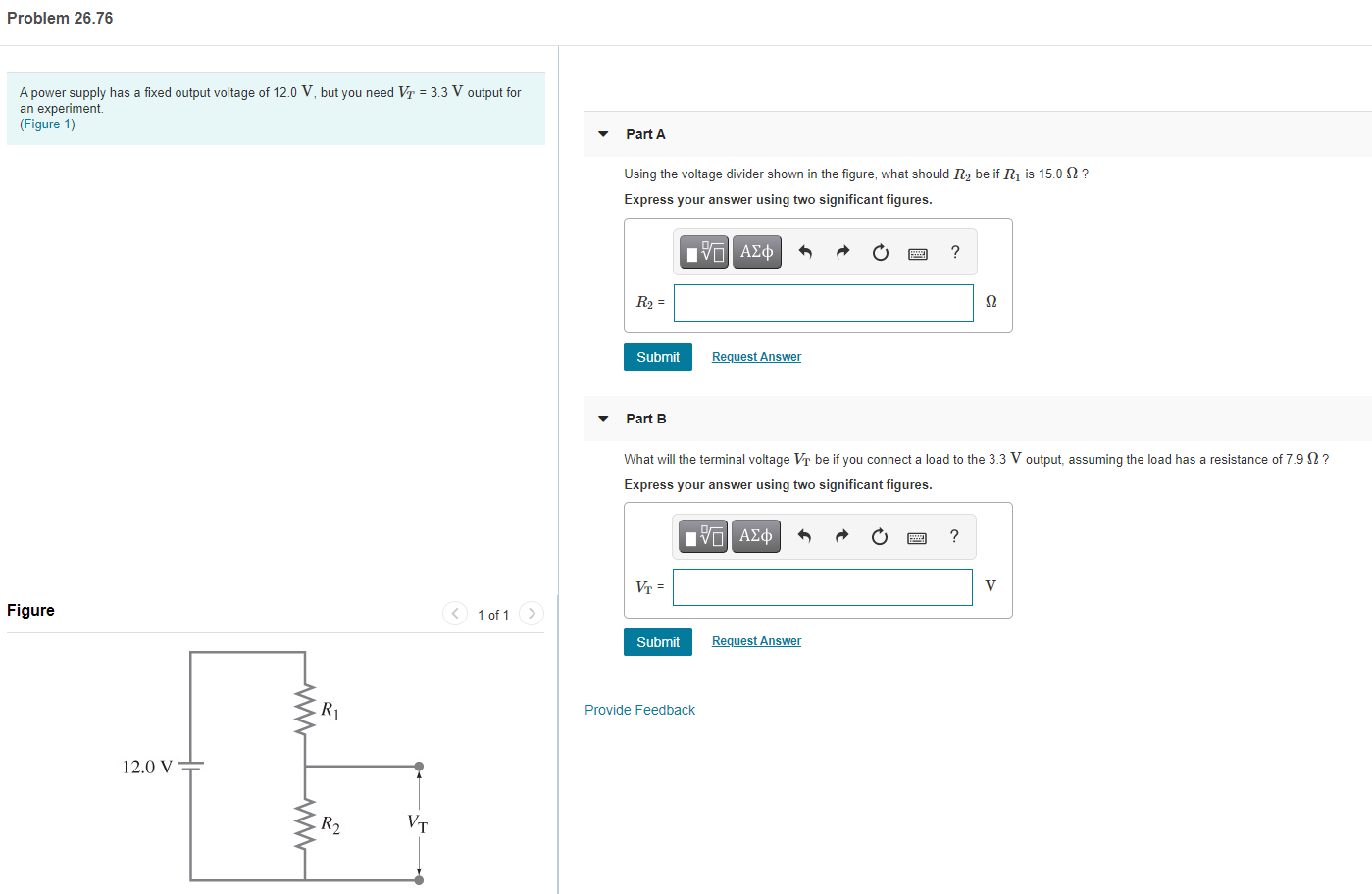Submit the Part B answer
This screenshot has width=1372, height=894.
(658, 642)
